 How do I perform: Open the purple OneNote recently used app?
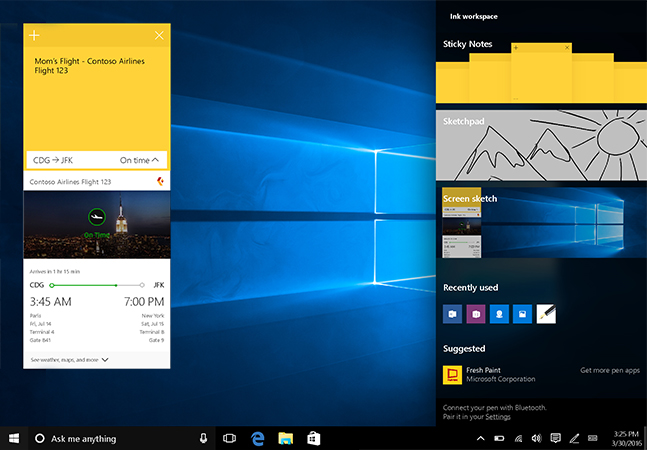(476, 314)
